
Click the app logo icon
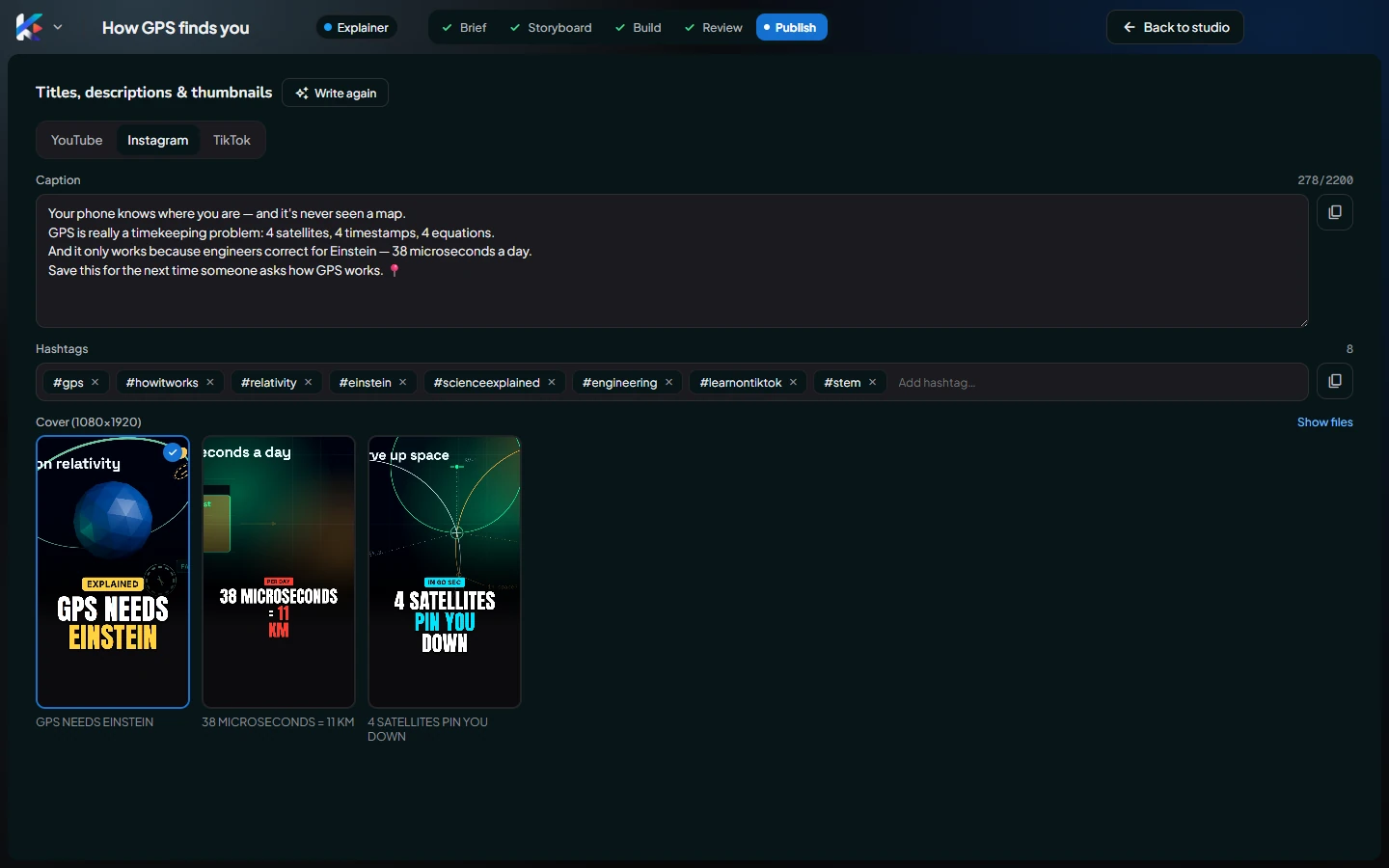pos(29,27)
